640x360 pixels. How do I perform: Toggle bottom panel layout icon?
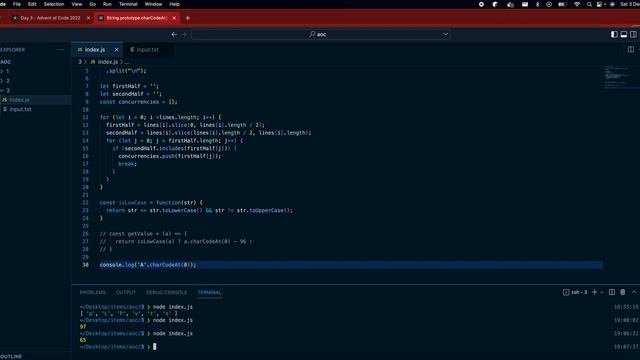pos(624,35)
